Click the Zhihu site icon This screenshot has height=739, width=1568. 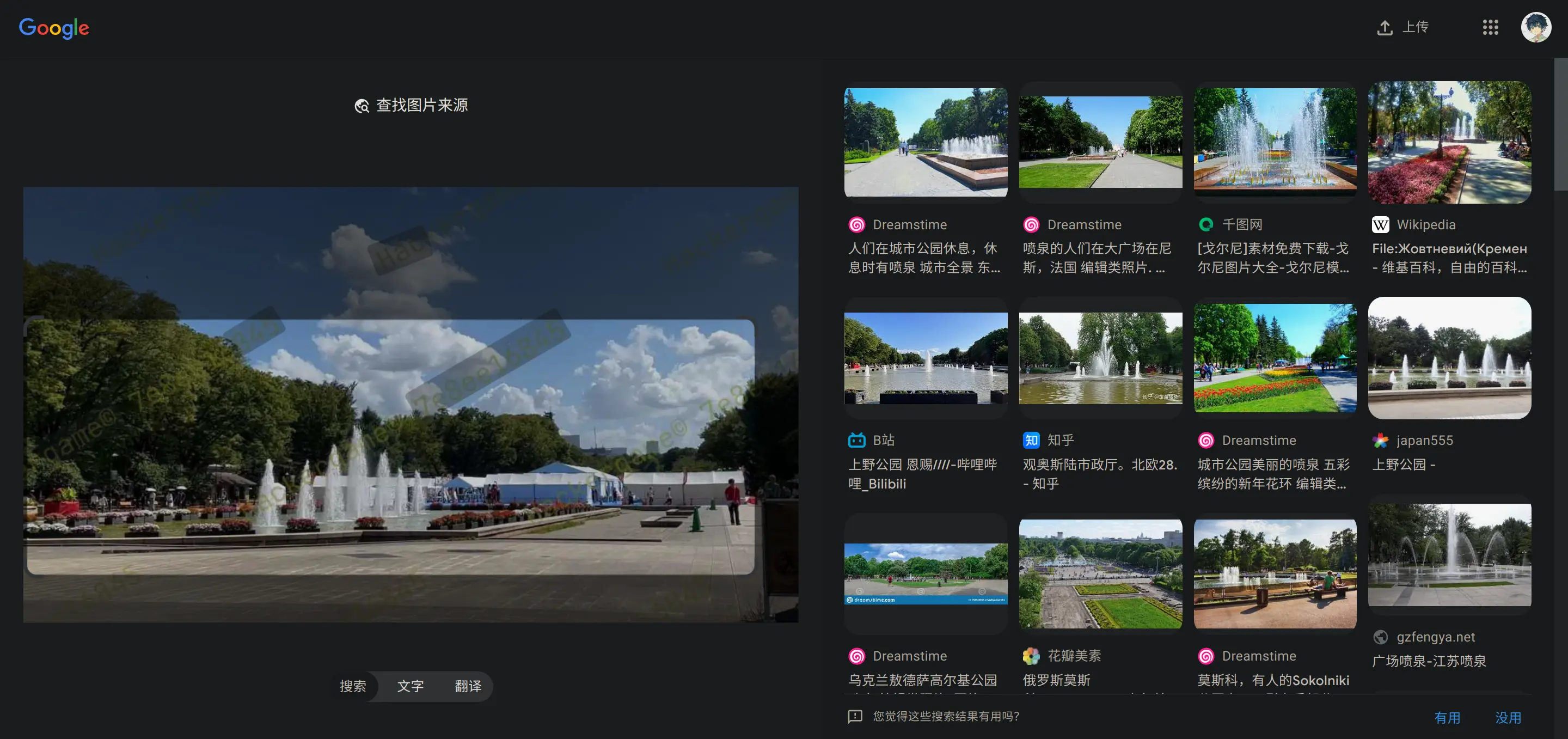click(1031, 440)
